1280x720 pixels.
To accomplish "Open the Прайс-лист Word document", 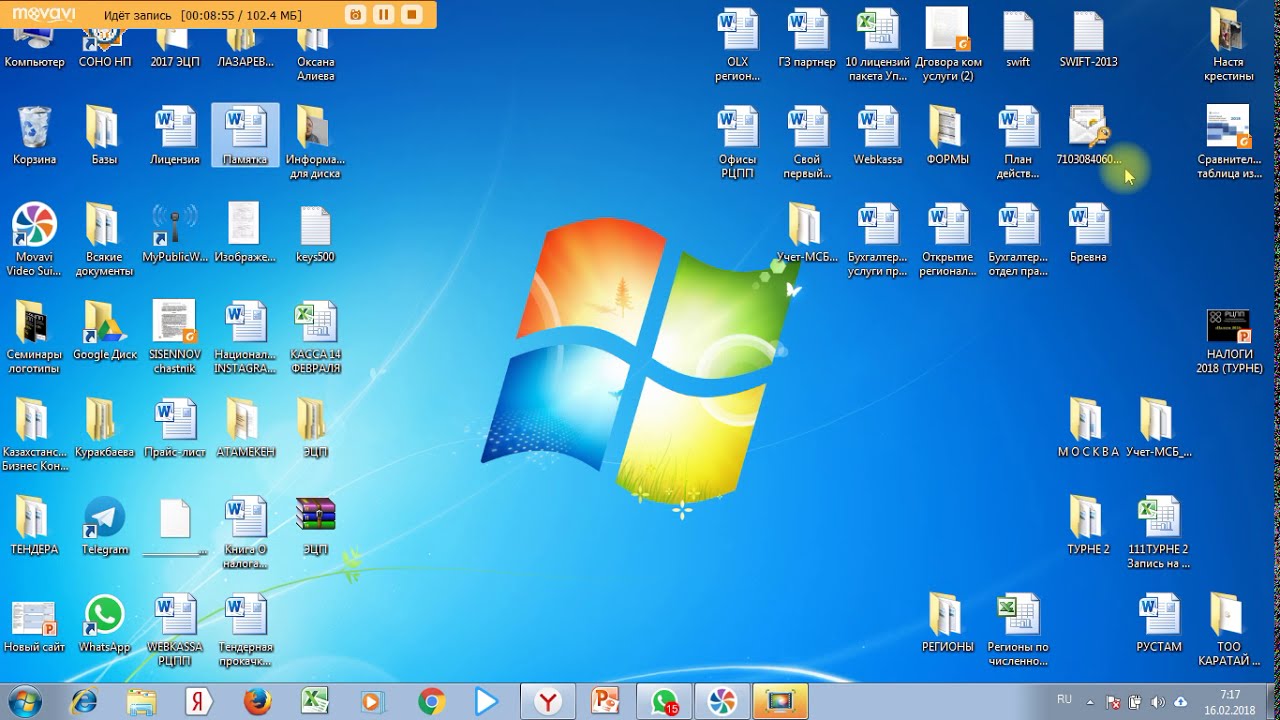I will [x=175, y=428].
